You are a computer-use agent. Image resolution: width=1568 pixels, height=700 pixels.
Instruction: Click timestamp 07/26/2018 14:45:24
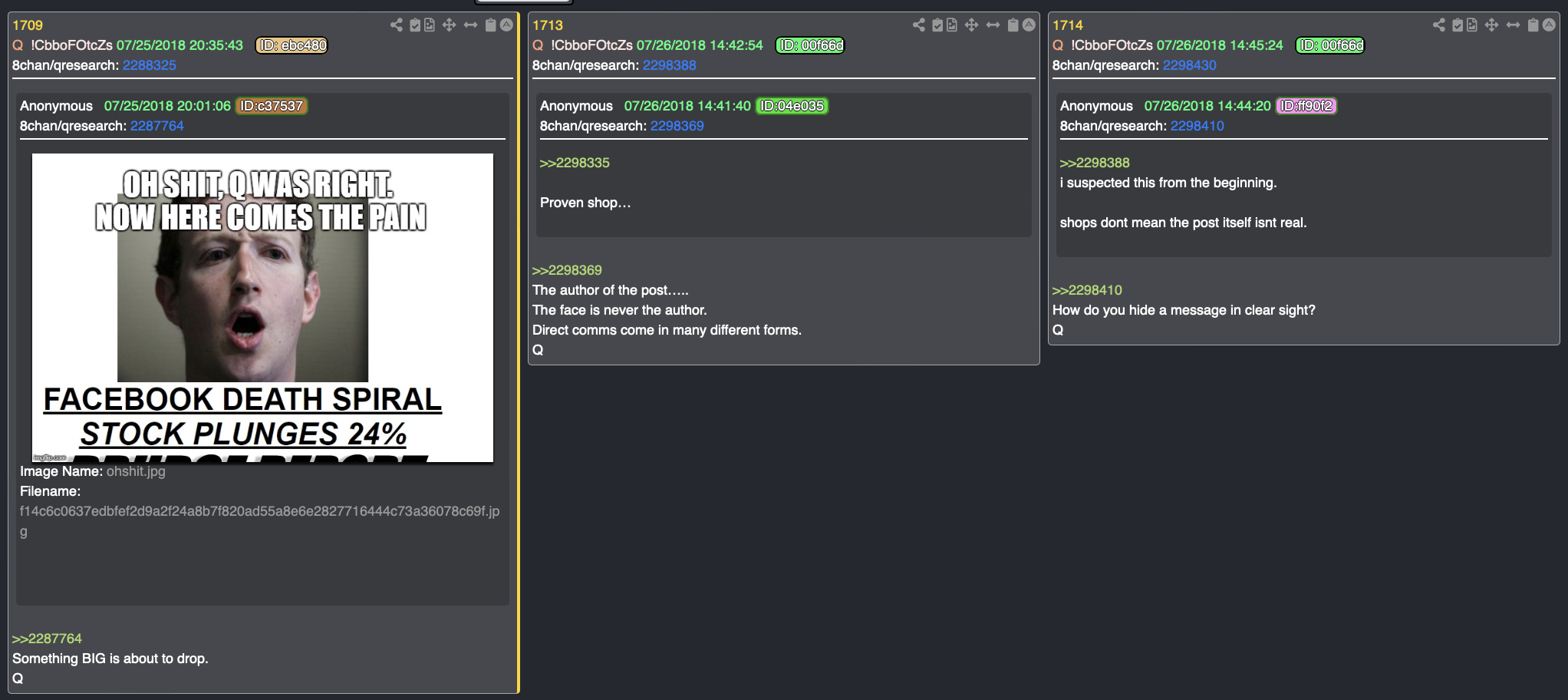(1220, 45)
